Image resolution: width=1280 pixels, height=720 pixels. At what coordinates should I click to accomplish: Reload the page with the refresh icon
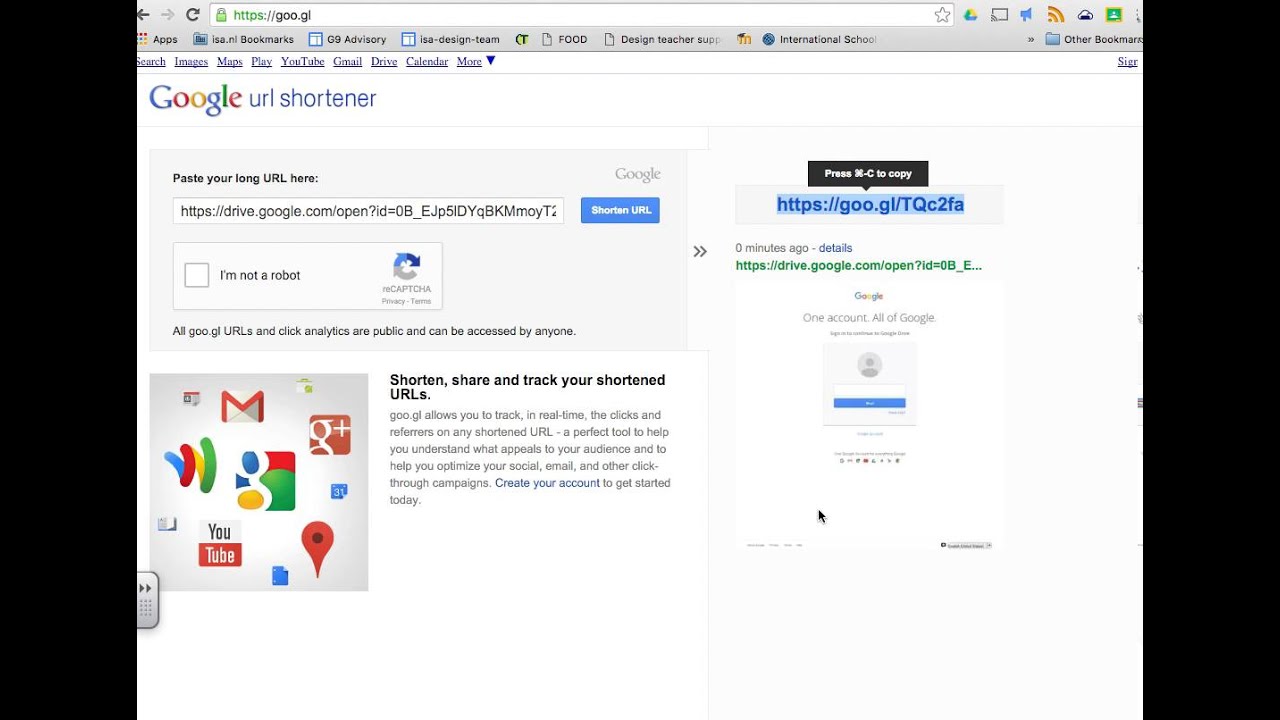click(x=193, y=15)
